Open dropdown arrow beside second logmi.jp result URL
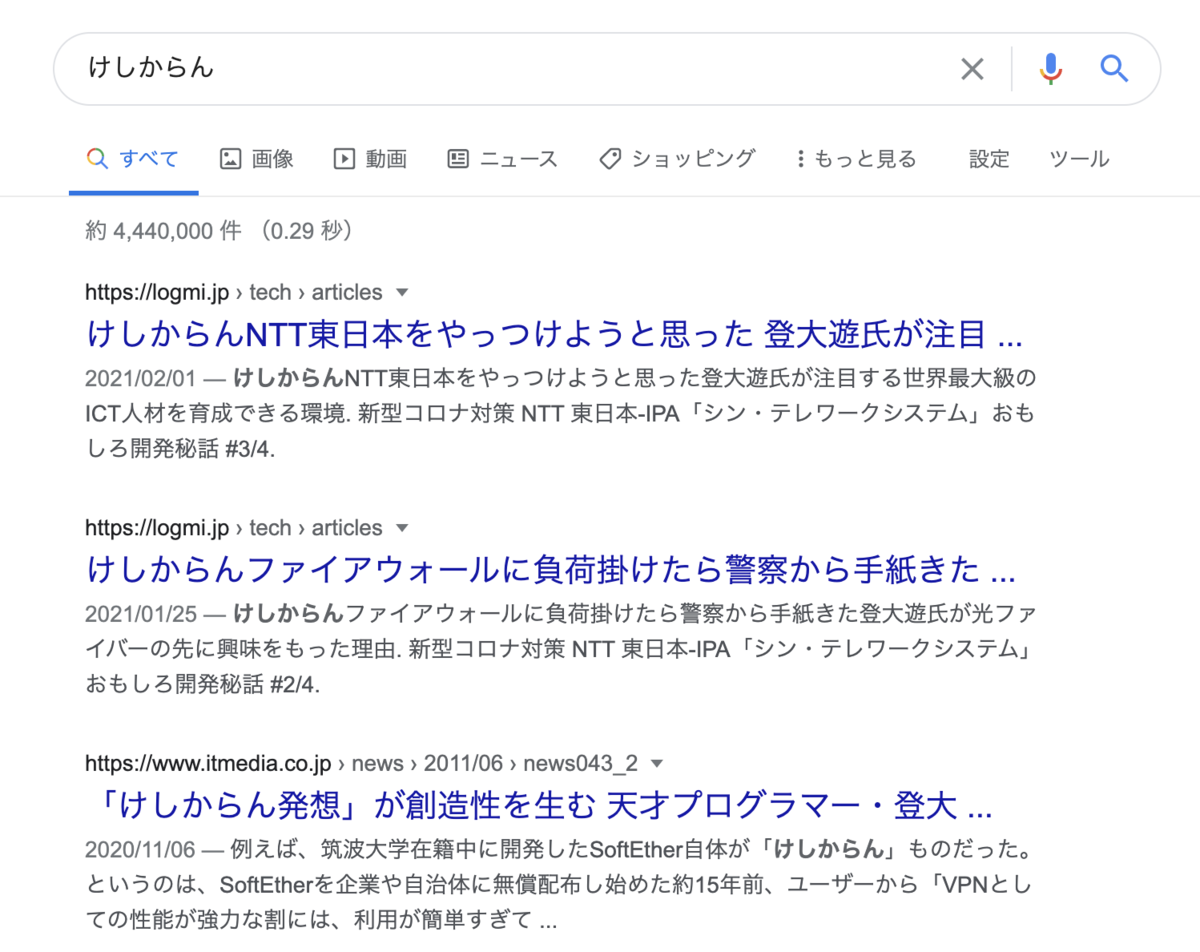The width and height of the screenshot is (1200, 952). point(403,528)
